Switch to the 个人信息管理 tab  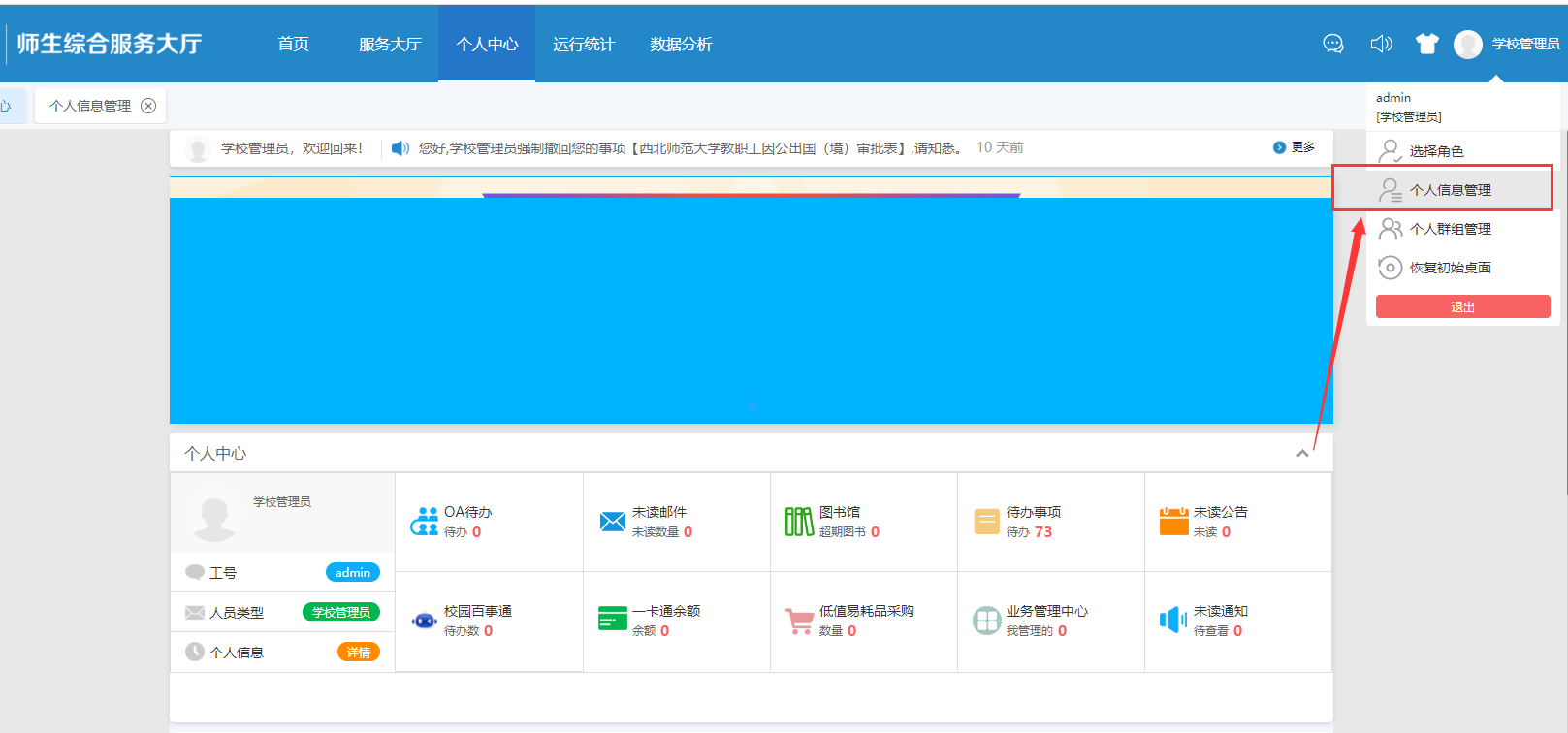point(90,106)
